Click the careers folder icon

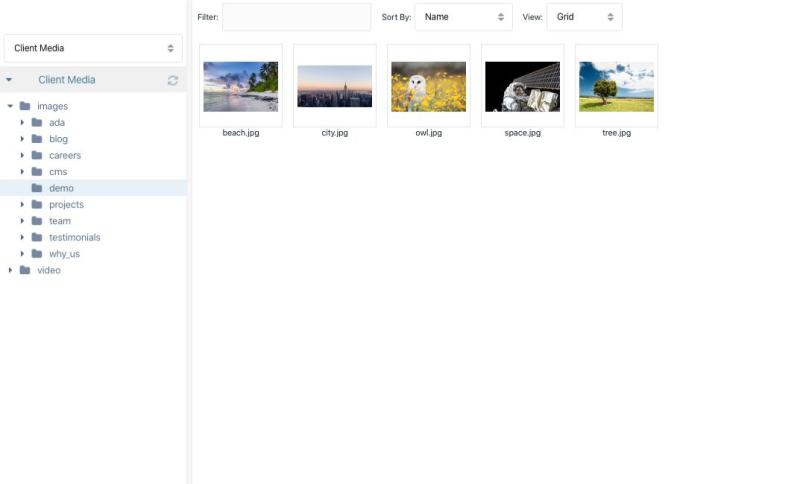(37, 155)
